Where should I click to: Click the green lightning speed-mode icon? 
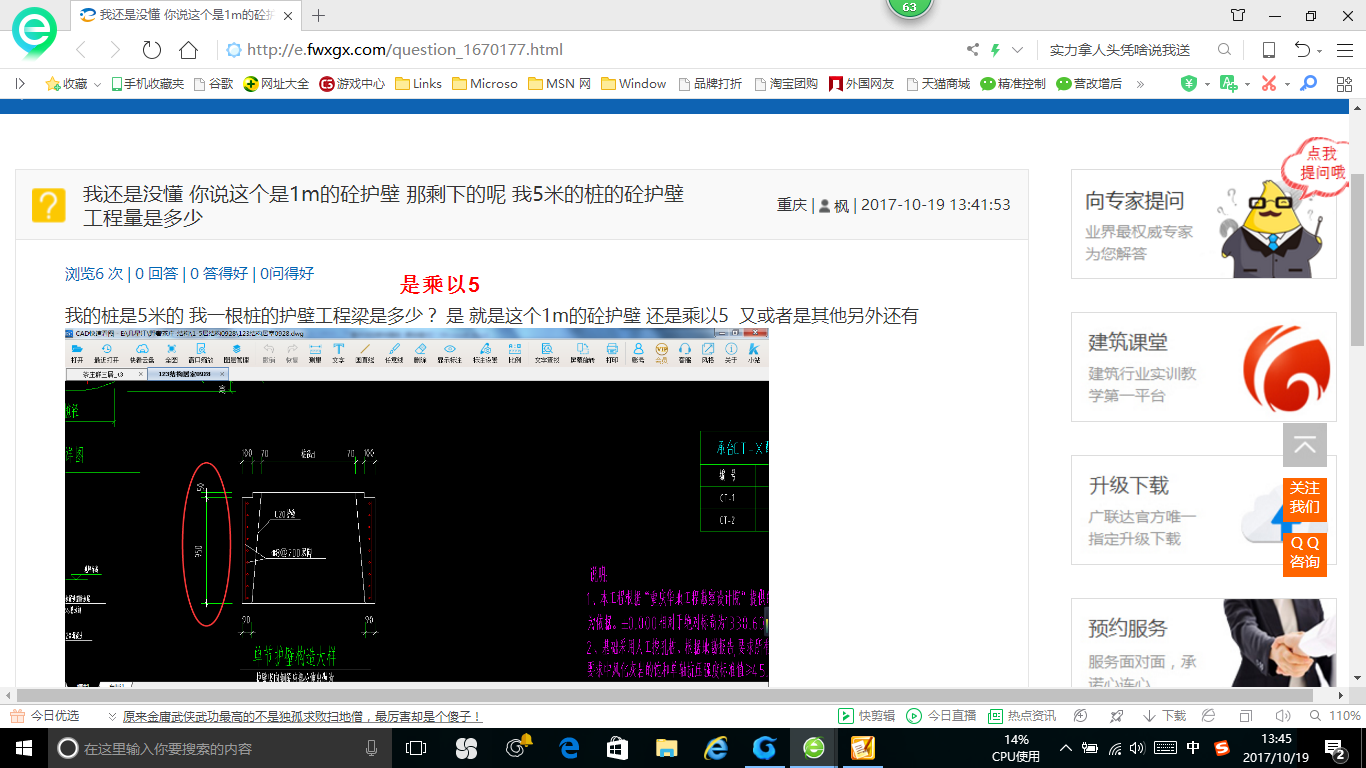coord(995,50)
